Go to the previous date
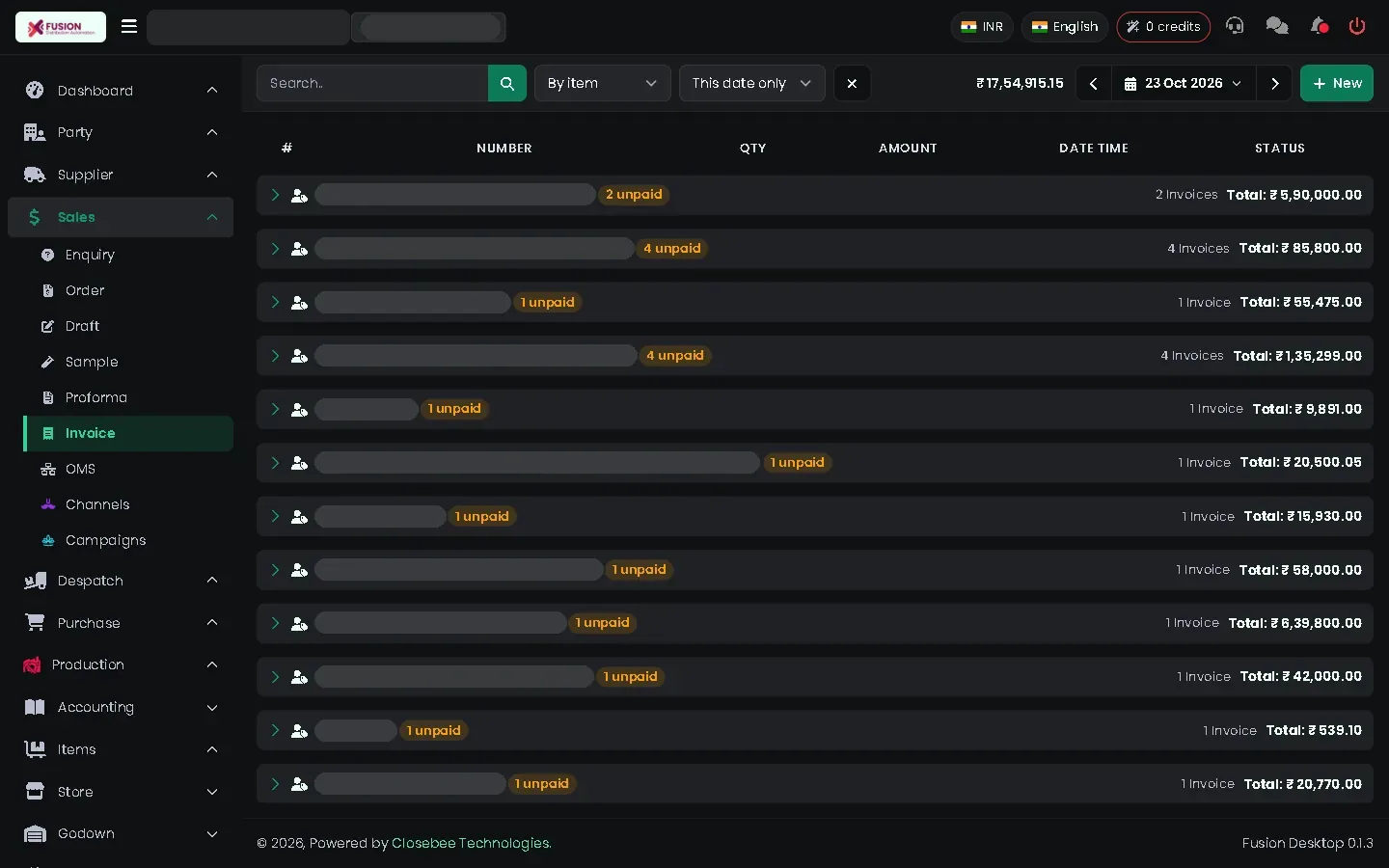 tap(1093, 83)
